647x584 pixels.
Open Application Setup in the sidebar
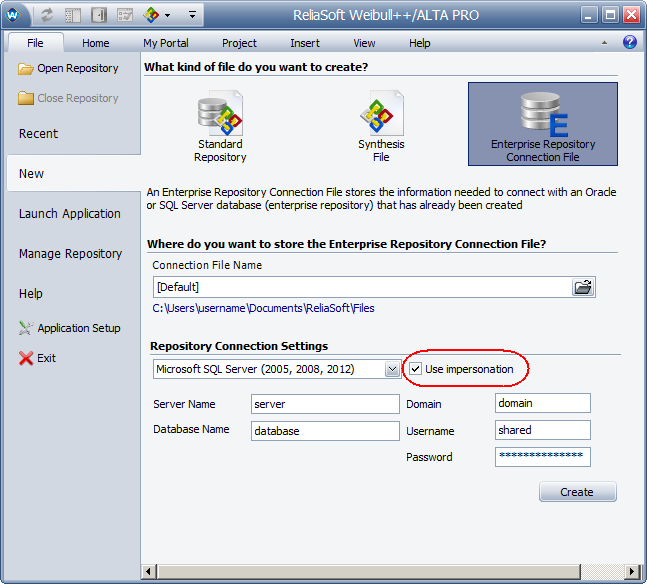[x=78, y=328]
